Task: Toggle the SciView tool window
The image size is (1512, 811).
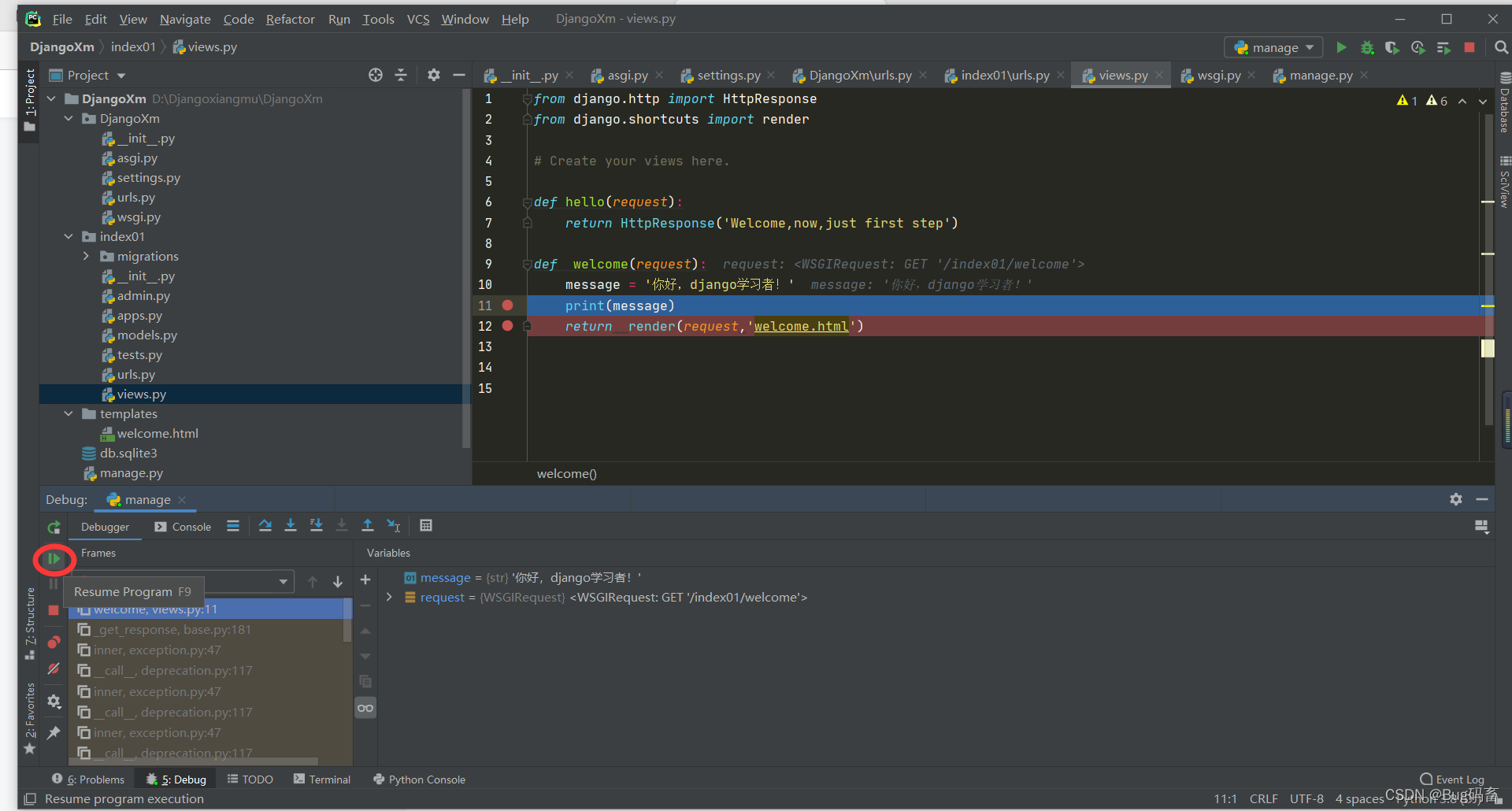Action: click(x=1503, y=182)
